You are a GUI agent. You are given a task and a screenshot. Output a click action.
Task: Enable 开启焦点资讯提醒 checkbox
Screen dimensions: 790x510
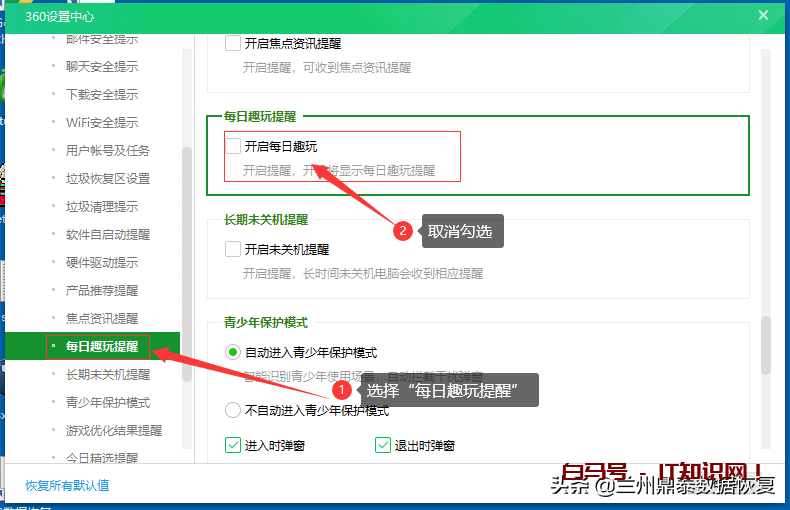(233, 43)
